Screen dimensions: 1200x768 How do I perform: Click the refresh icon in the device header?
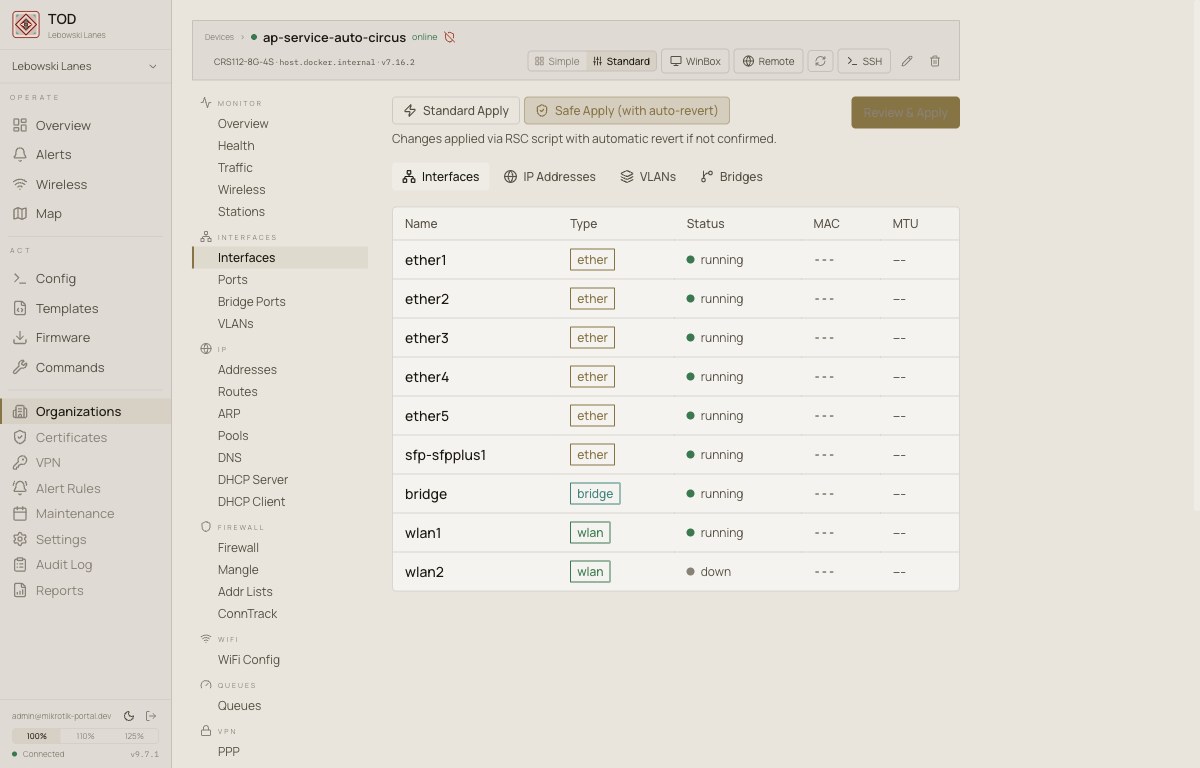[820, 60]
